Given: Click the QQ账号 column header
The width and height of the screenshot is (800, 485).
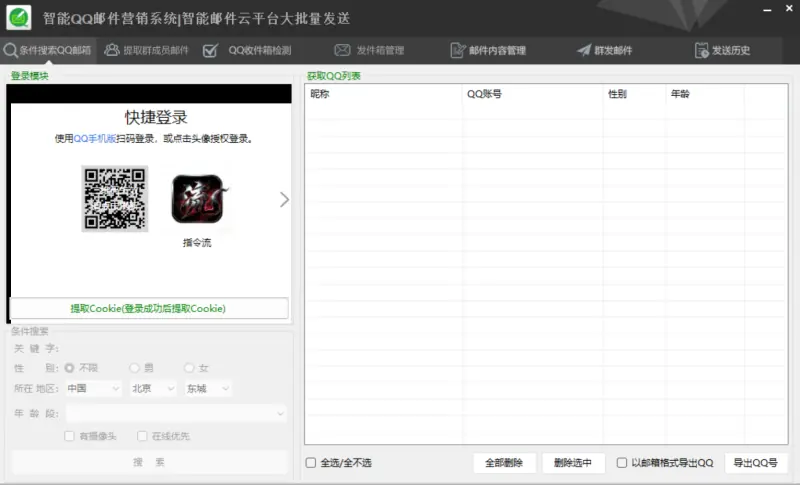Looking at the screenshot, I should [x=533, y=94].
